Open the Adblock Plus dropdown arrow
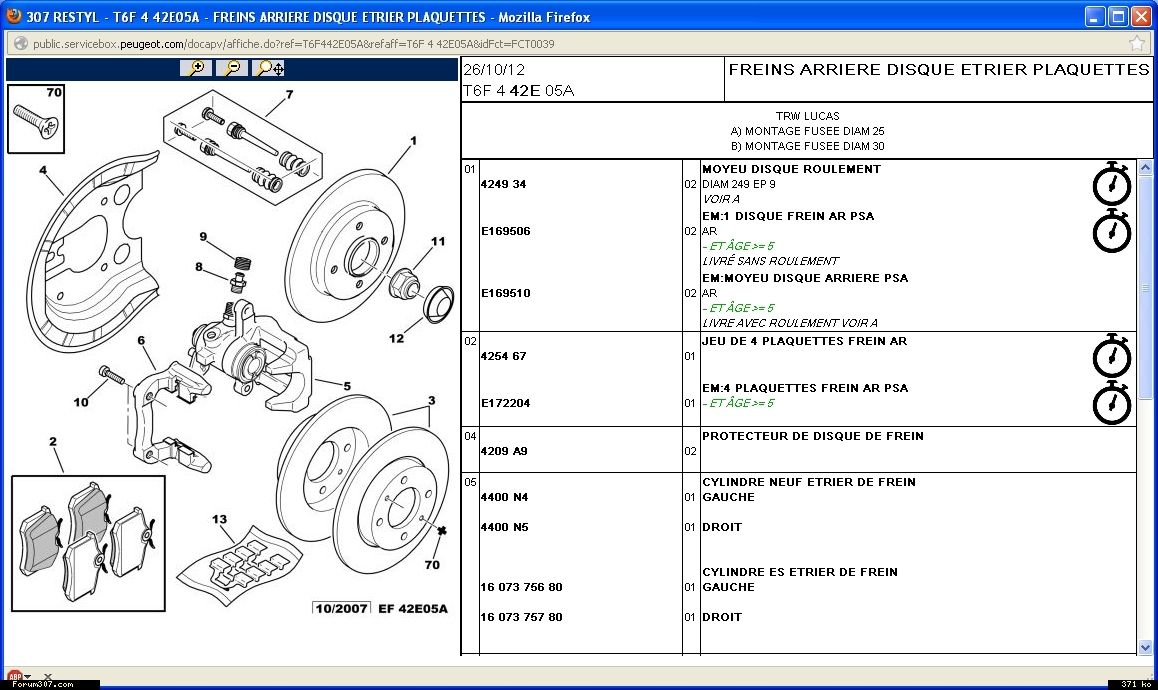This screenshot has height=690, width=1158. (27, 678)
